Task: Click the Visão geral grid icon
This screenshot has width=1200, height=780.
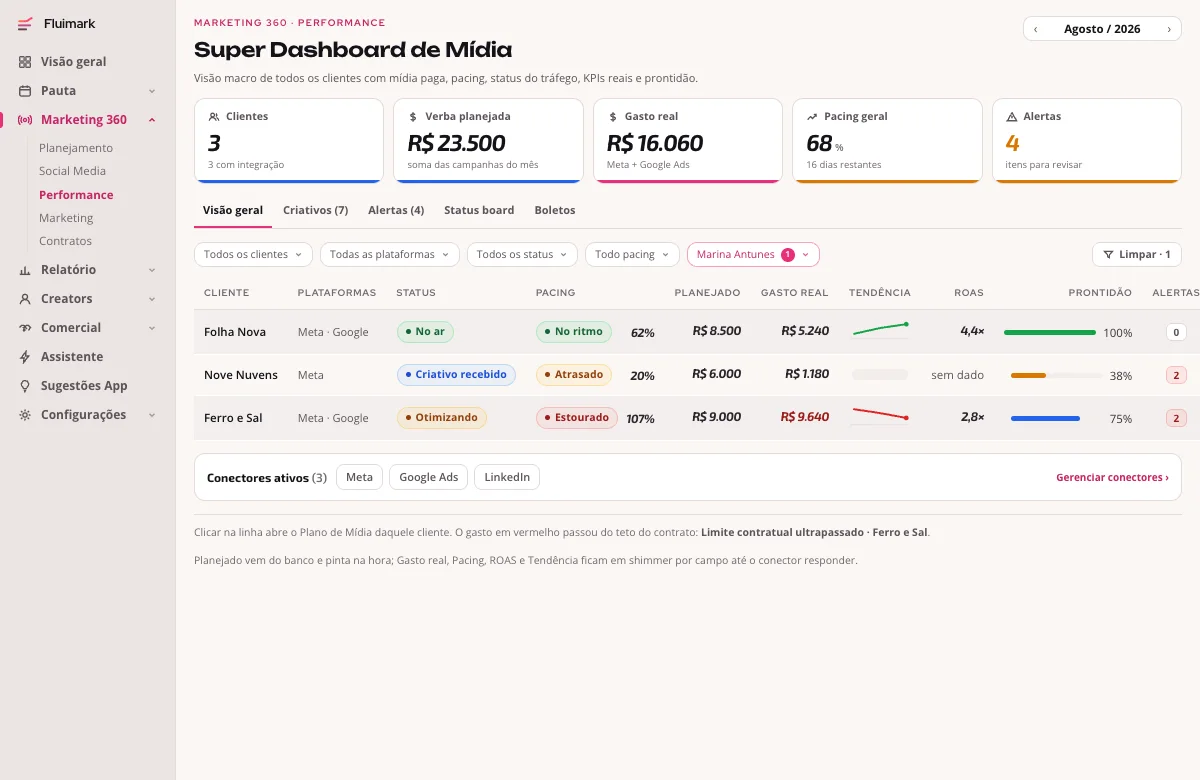Action: point(25,62)
